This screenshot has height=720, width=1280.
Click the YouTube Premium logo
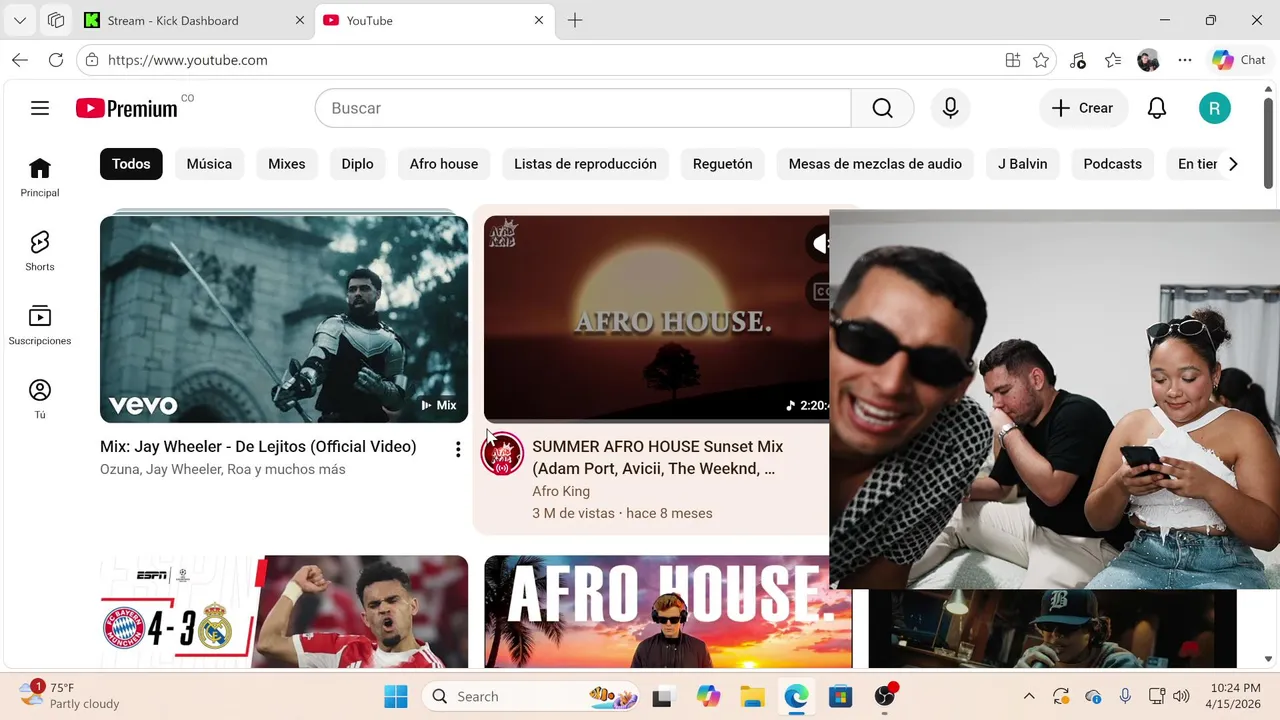point(127,108)
